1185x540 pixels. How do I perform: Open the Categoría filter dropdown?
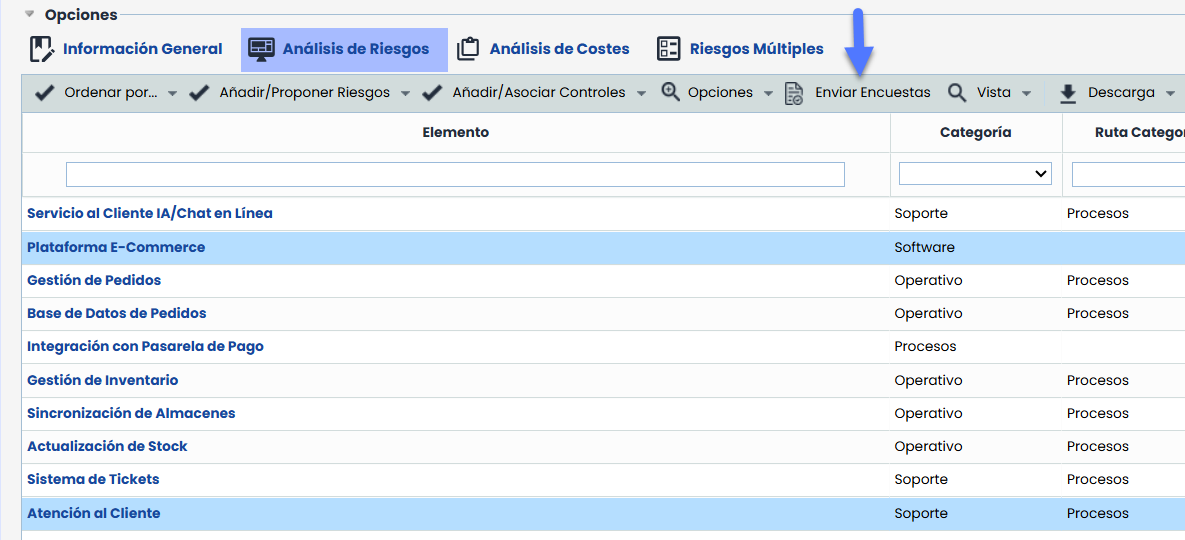point(975,174)
